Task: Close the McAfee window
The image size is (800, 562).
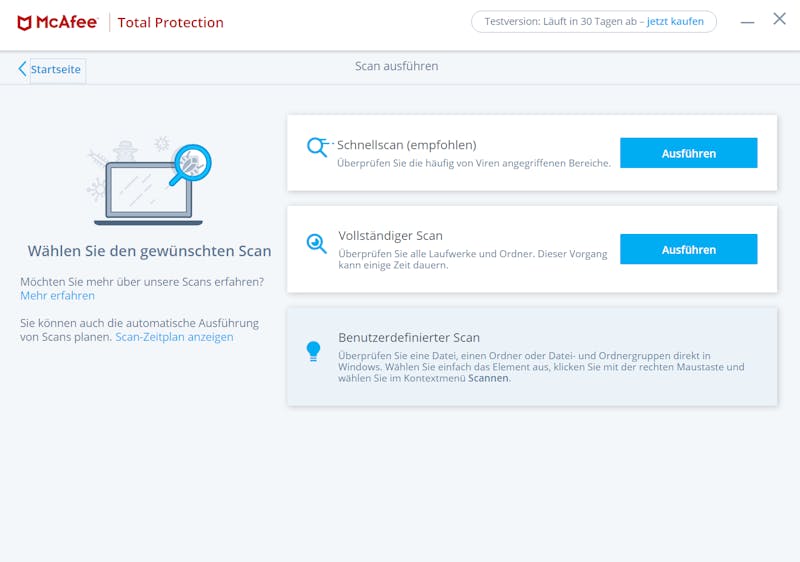Action: click(x=779, y=19)
